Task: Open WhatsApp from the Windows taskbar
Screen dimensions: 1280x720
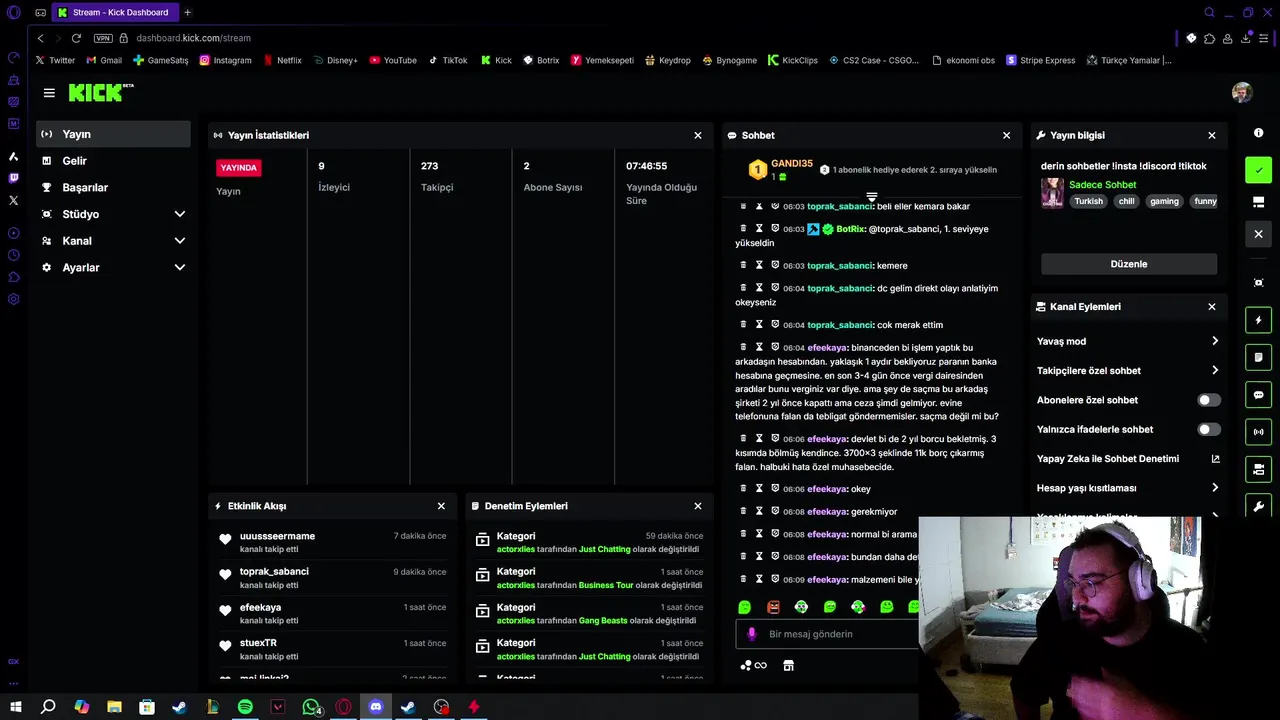Action: 311,707
